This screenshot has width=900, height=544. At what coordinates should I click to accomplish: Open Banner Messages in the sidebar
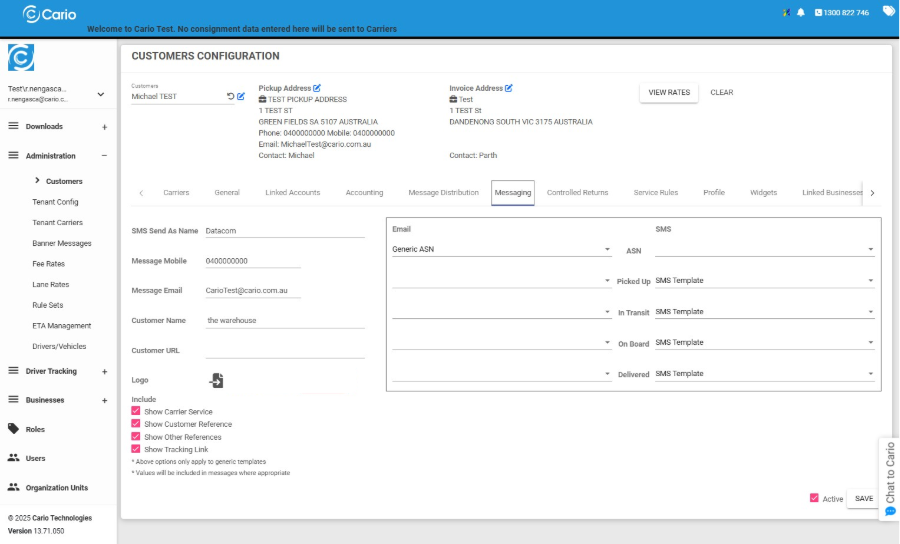pos(61,243)
